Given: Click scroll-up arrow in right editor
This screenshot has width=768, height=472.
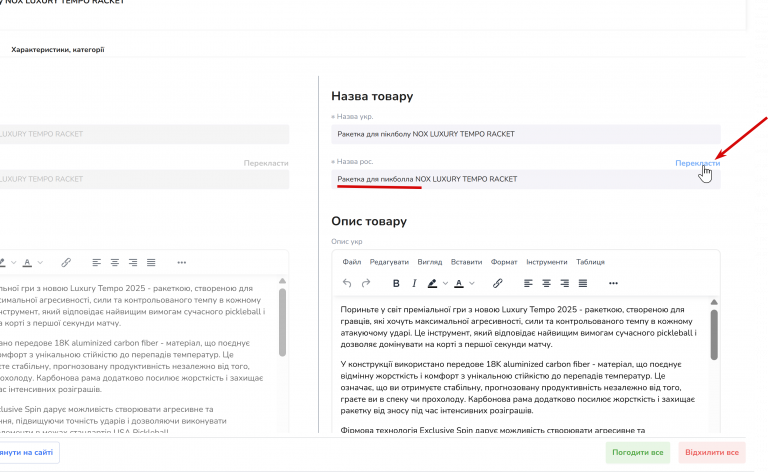Looking at the screenshot, I should (x=714, y=302).
